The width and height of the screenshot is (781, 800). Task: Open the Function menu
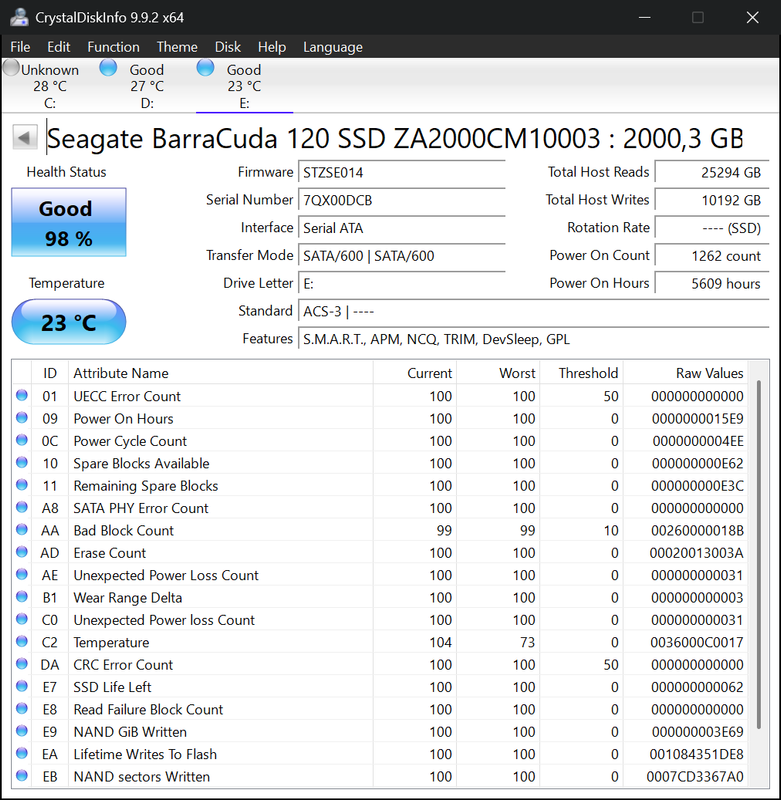point(113,47)
